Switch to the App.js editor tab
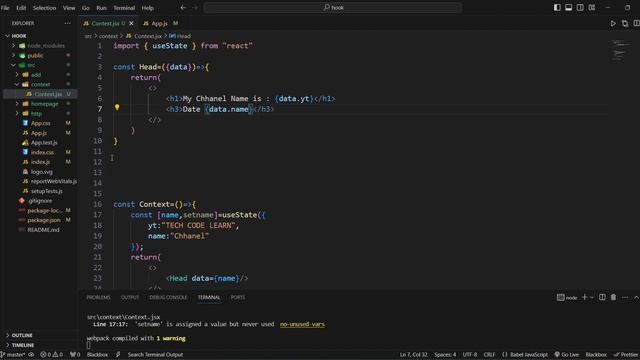Image resolution: width=640 pixels, height=360 pixels. click(160, 23)
